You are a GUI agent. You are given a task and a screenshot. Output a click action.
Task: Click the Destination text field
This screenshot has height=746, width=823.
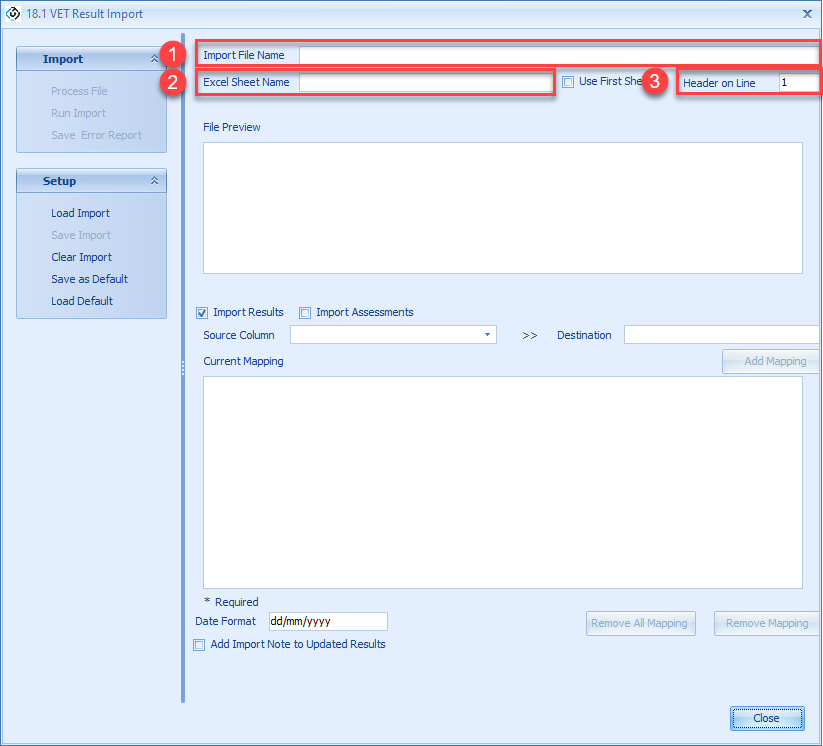(720, 335)
